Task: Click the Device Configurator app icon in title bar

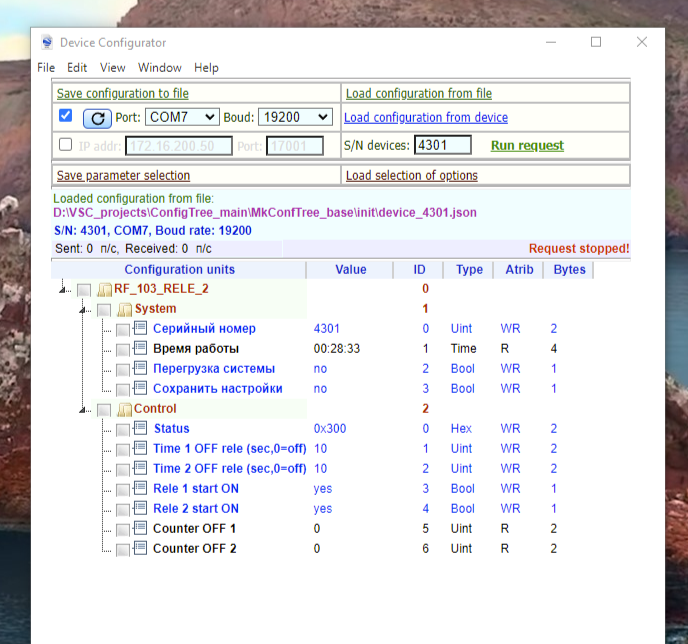Action: click(47, 42)
